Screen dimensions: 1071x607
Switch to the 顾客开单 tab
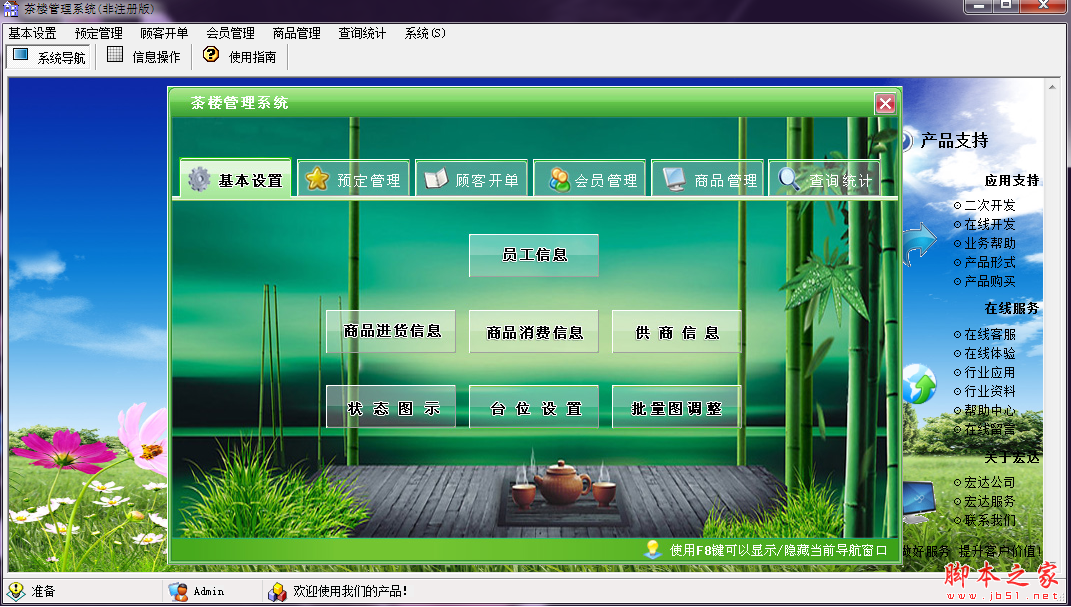[x=472, y=178]
